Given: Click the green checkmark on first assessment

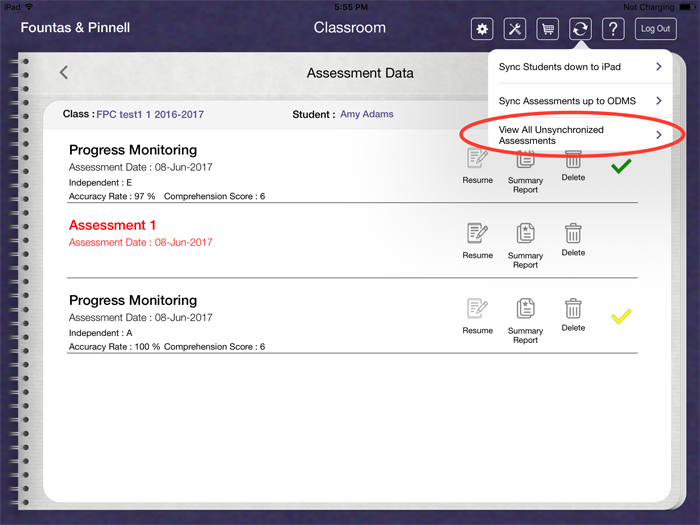Looking at the screenshot, I should tap(621, 166).
